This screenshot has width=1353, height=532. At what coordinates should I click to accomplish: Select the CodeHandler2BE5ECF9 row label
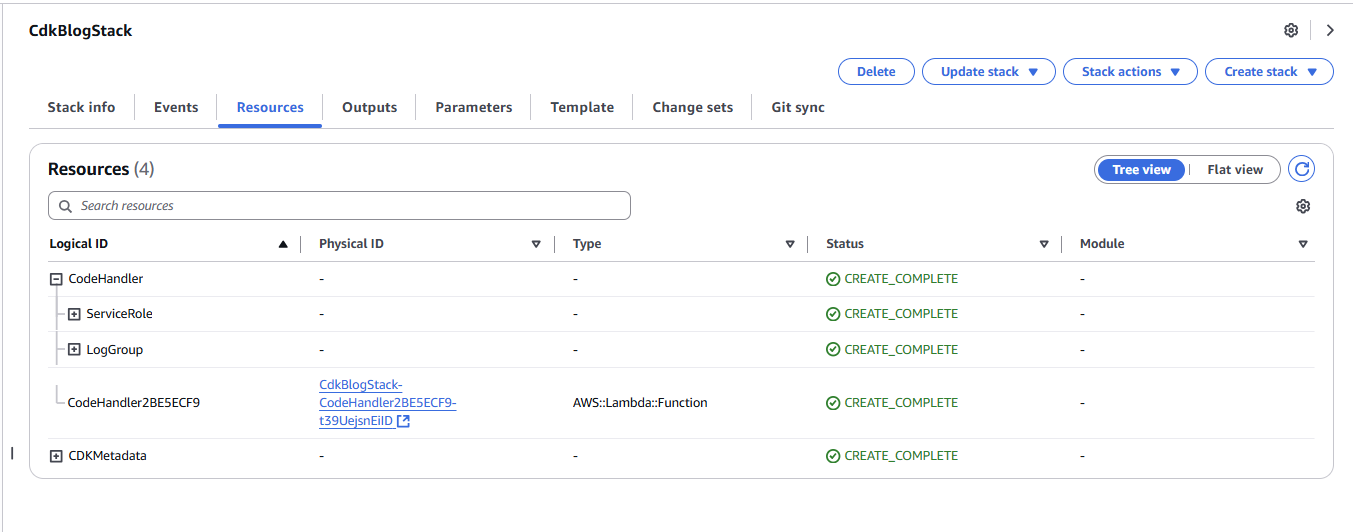point(134,403)
